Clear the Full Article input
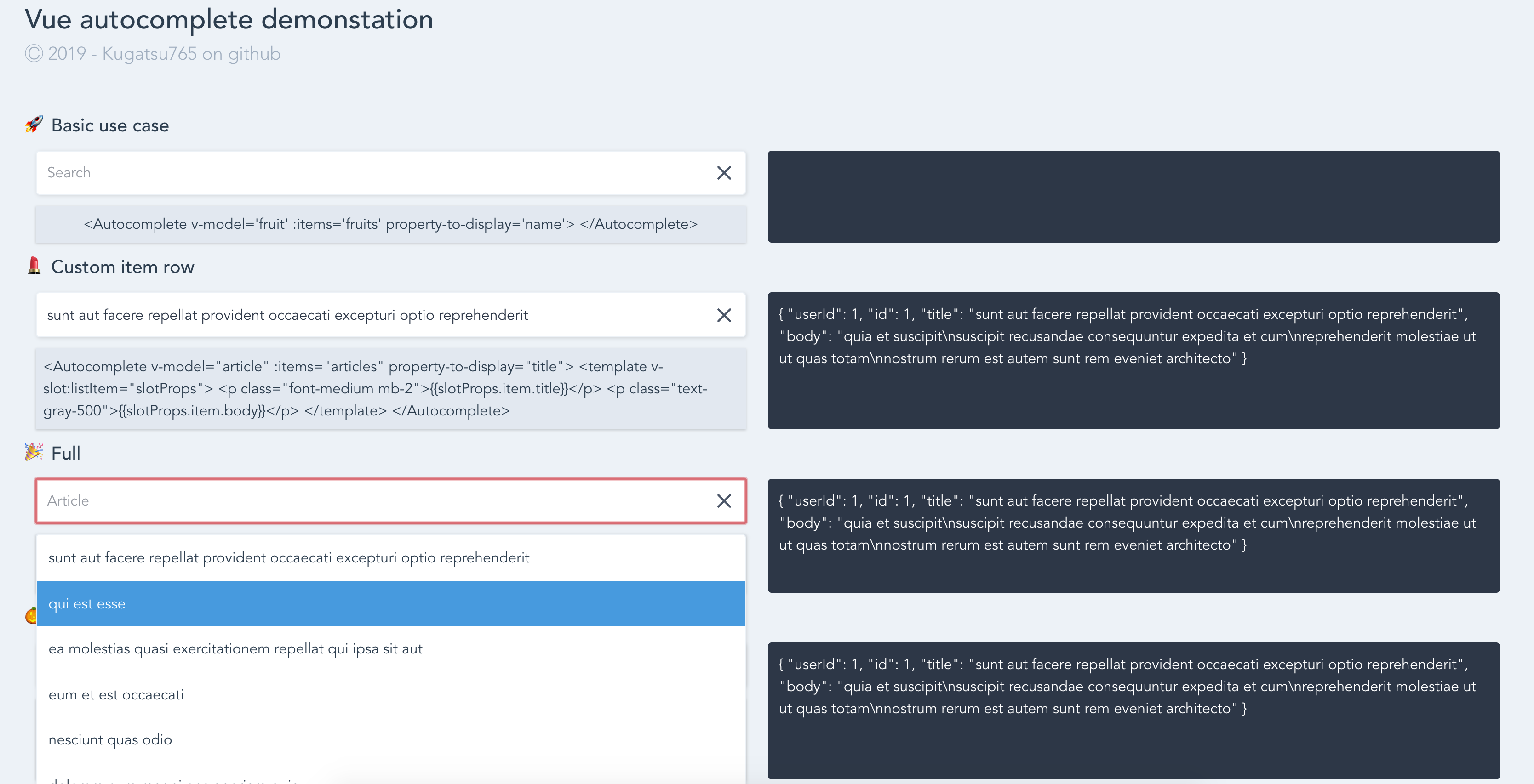Viewport: 1534px width, 784px height. (x=723, y=501)
